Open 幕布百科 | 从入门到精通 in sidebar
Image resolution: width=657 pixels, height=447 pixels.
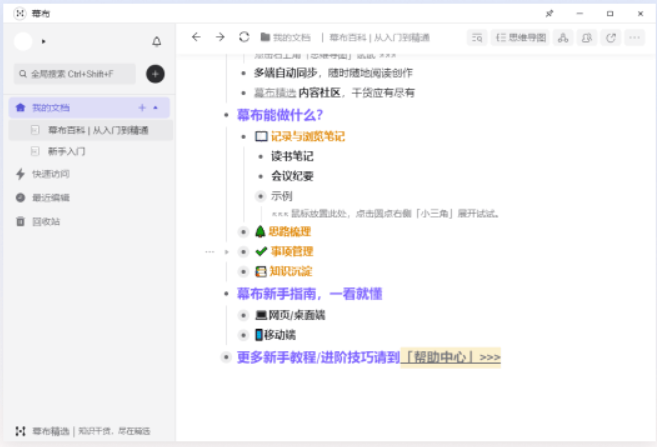pyautogui.click(x=91, y=130)
